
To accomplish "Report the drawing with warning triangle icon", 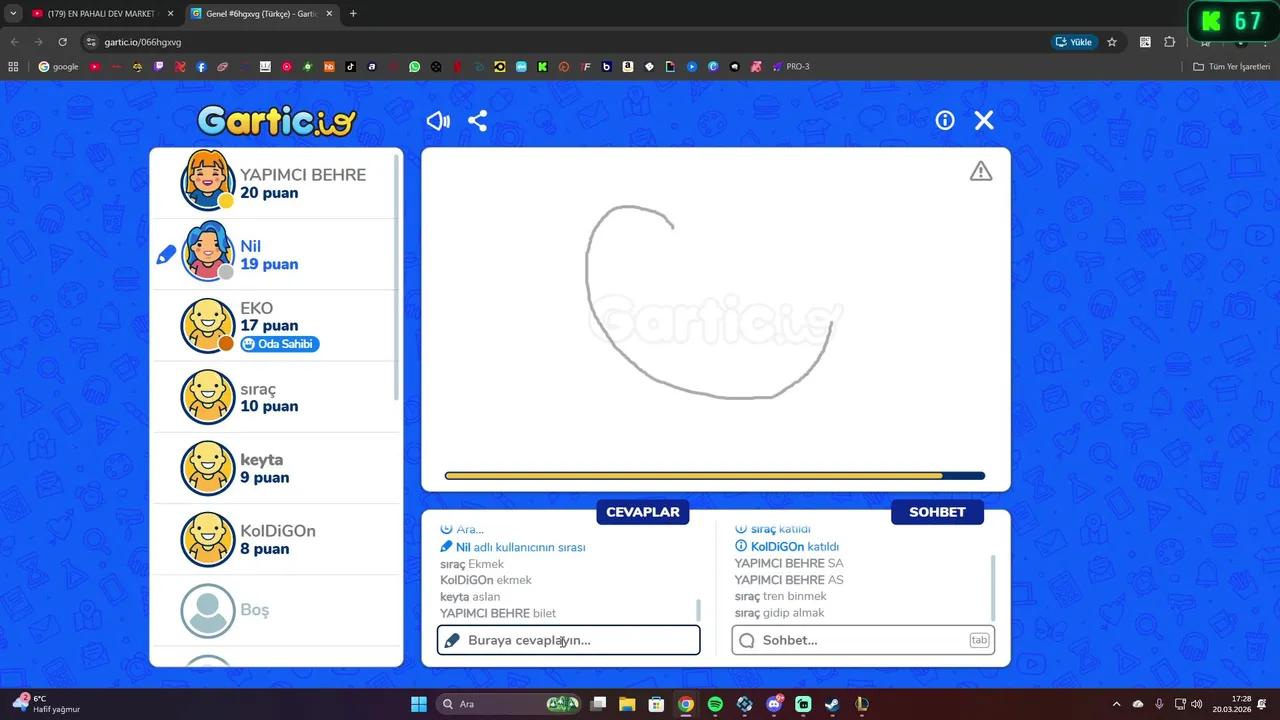I will point(981,171).
